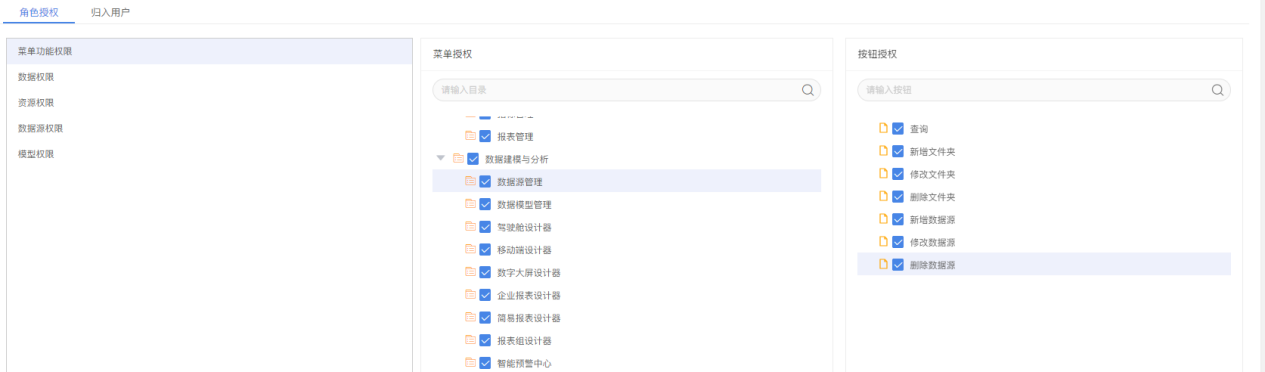Click the menu search magnifier icon
This screenshot has width=1265, height=372.
(807, 90)
